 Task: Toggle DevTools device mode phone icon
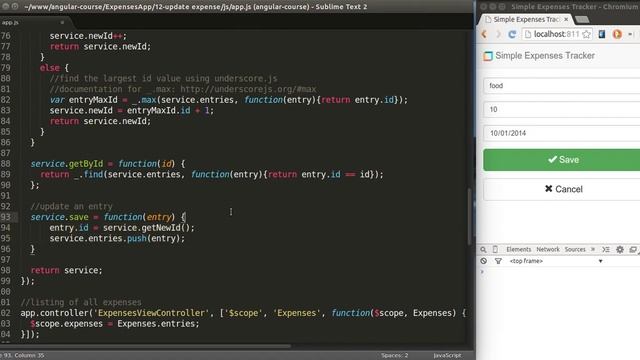coord(495,249)
